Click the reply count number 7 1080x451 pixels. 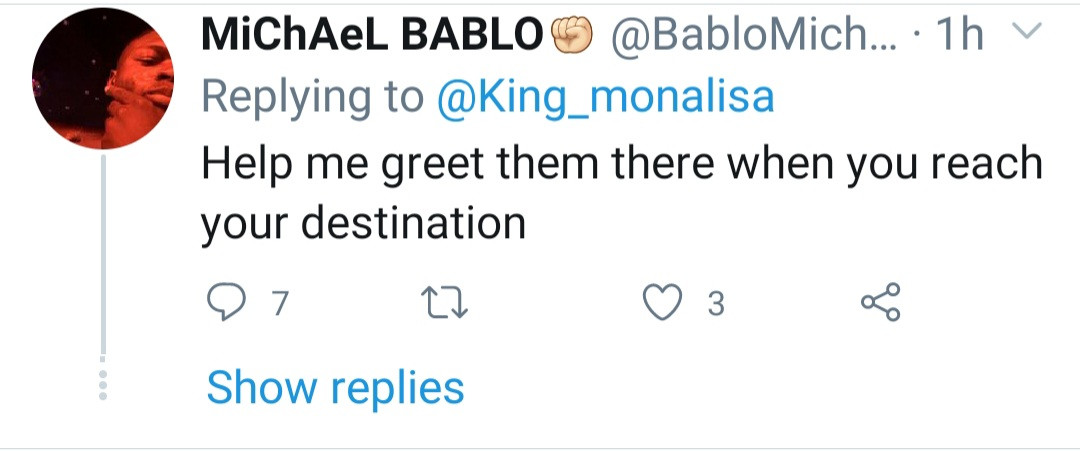click(278, 303)
